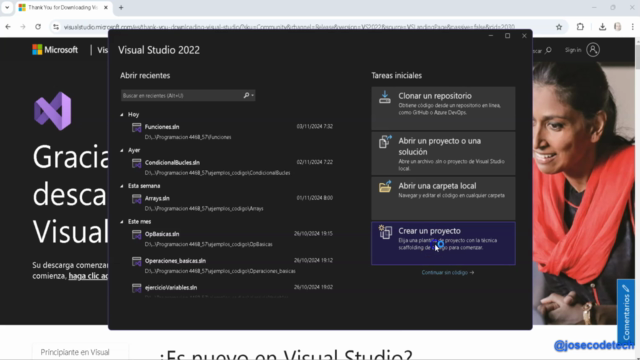Open the Comentarios feedback button
This screenshot has width=640, height=360.
(626, 313)
